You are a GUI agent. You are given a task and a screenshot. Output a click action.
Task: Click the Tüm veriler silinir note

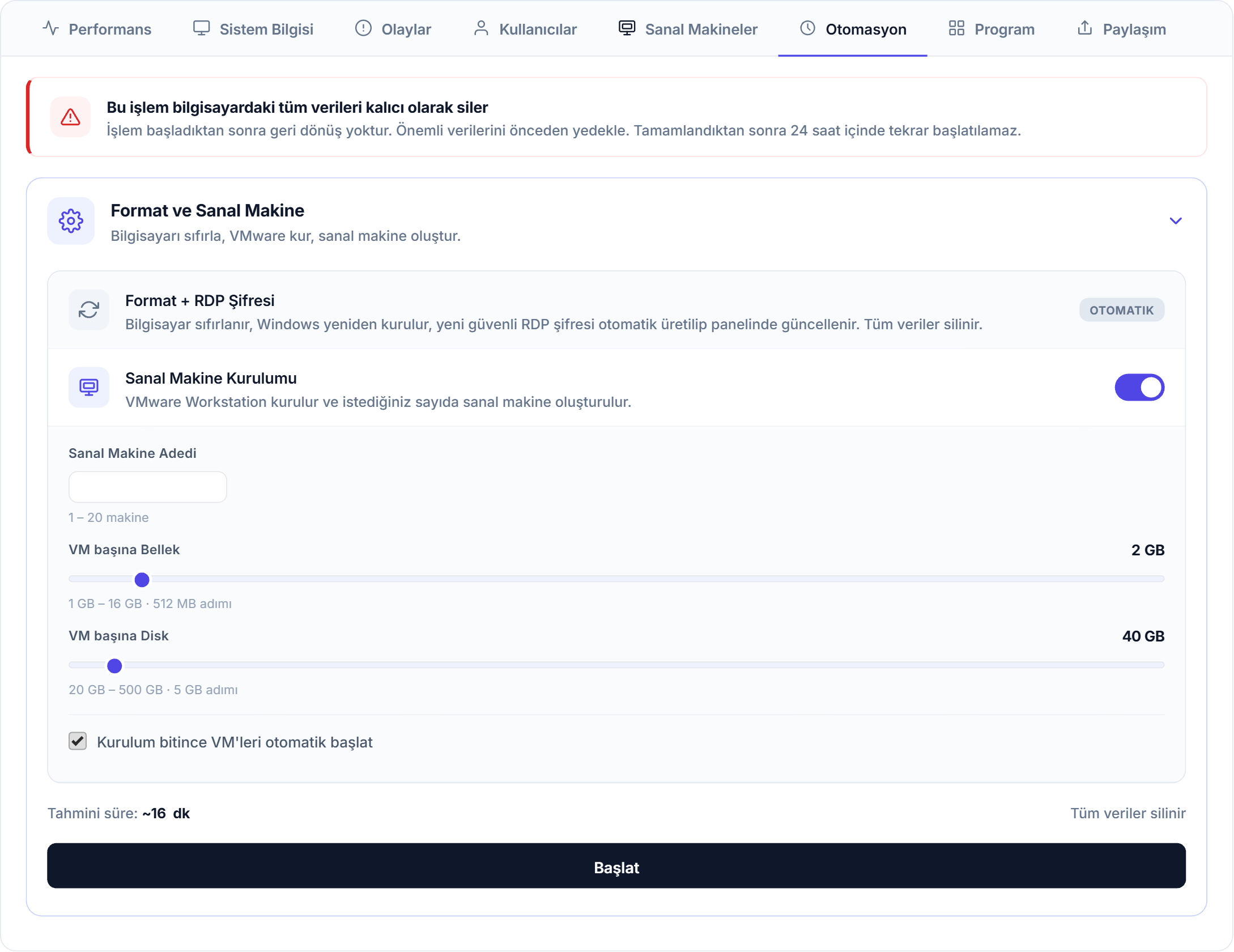pyautogui.click(x=1128, y=814)
